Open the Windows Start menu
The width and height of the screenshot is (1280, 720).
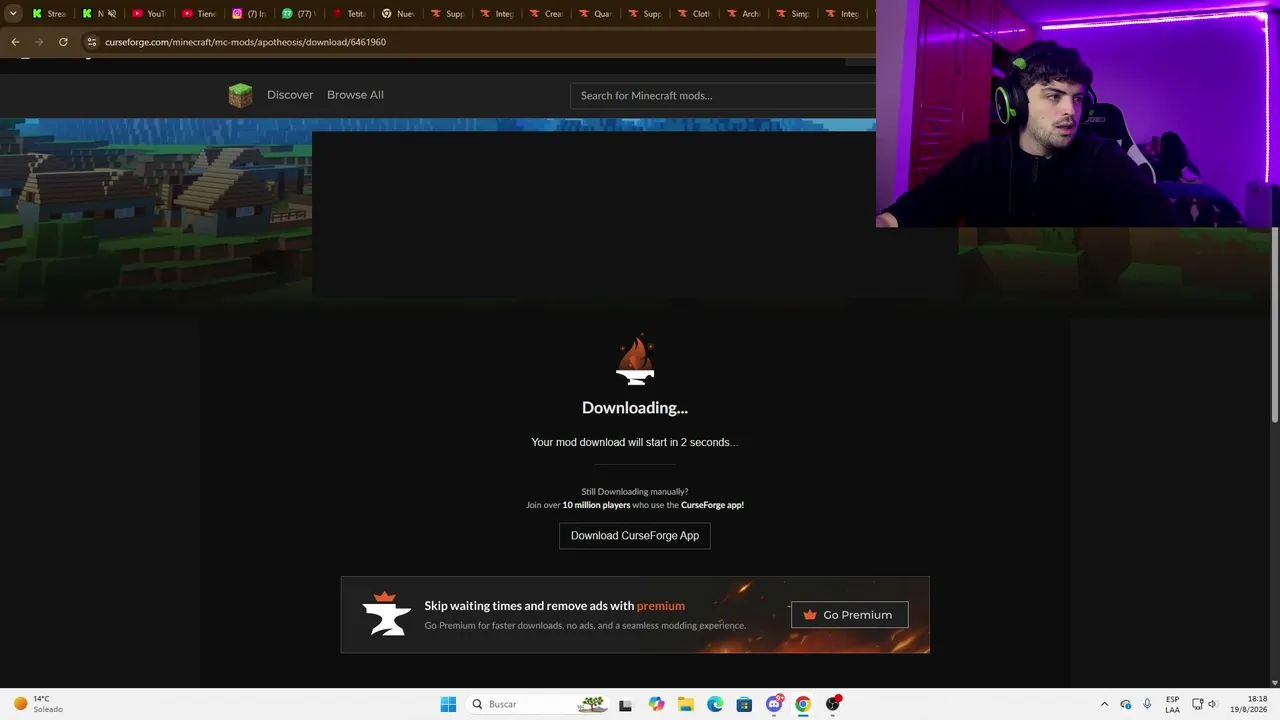(x=448, y=704)
